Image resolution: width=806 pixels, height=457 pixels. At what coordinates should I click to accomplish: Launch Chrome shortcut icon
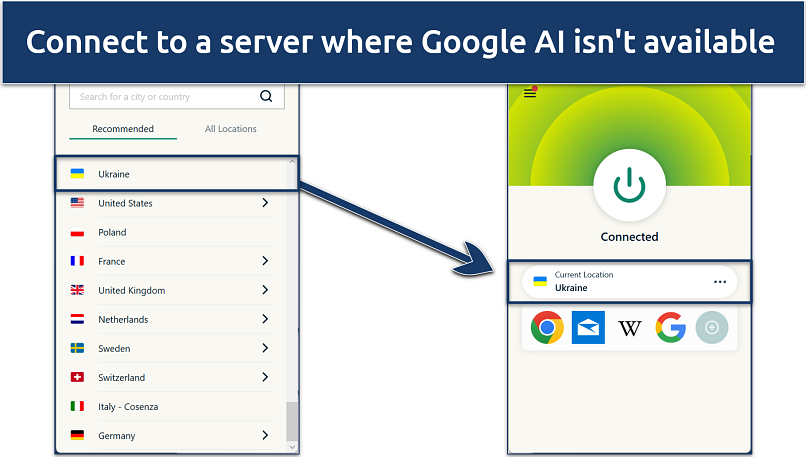click(547, 327)
